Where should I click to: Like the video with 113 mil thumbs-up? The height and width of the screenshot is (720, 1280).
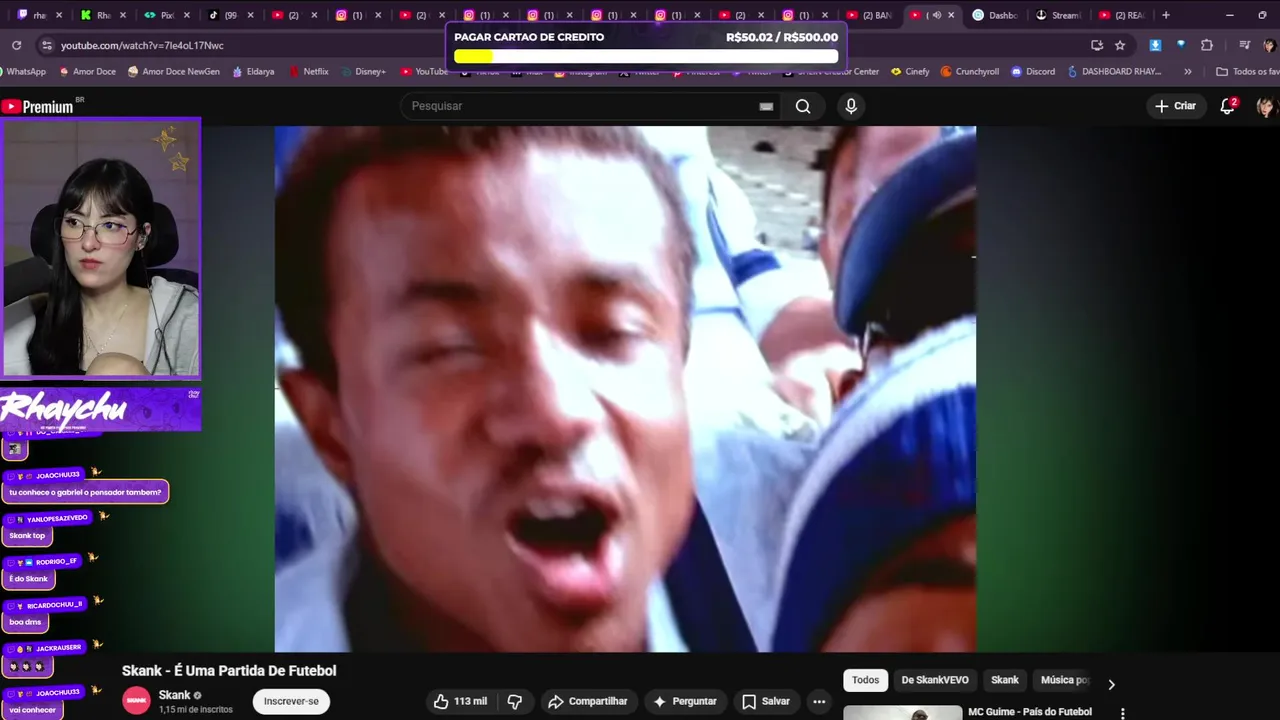point(460,701)
